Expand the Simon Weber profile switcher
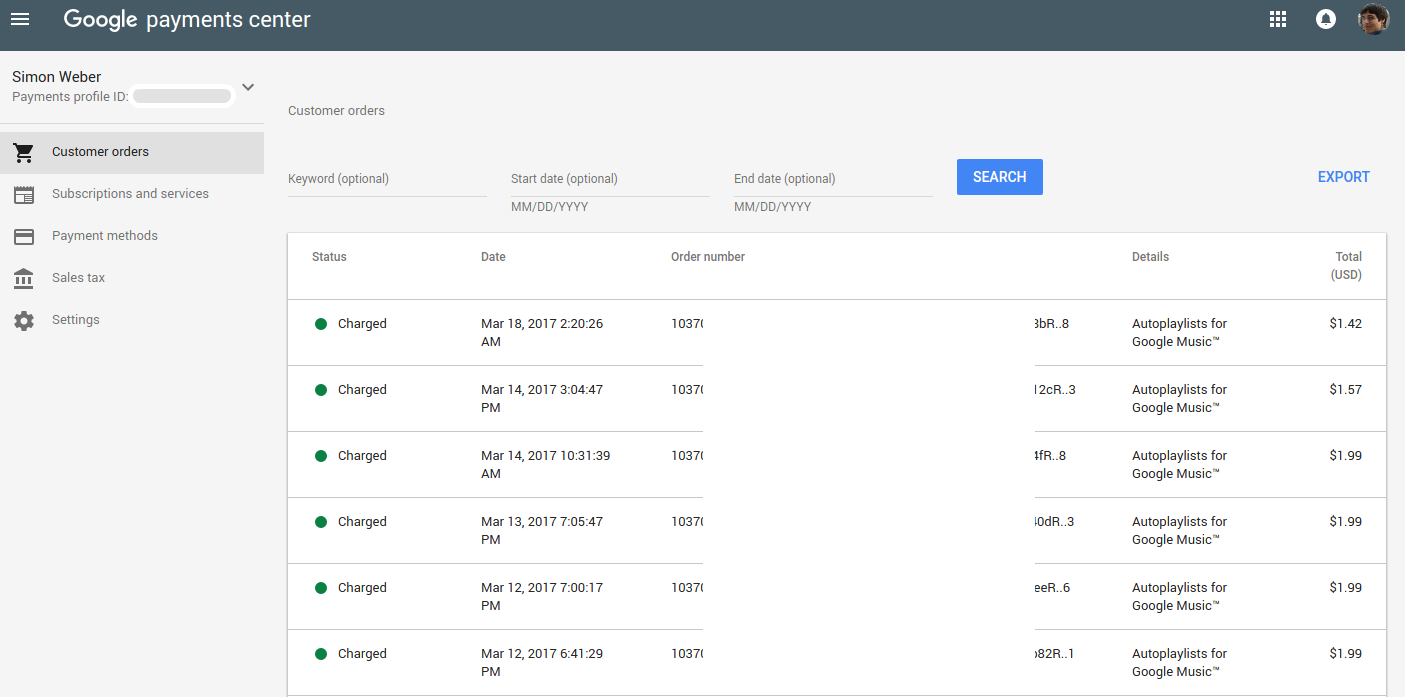 pos(248,87)
